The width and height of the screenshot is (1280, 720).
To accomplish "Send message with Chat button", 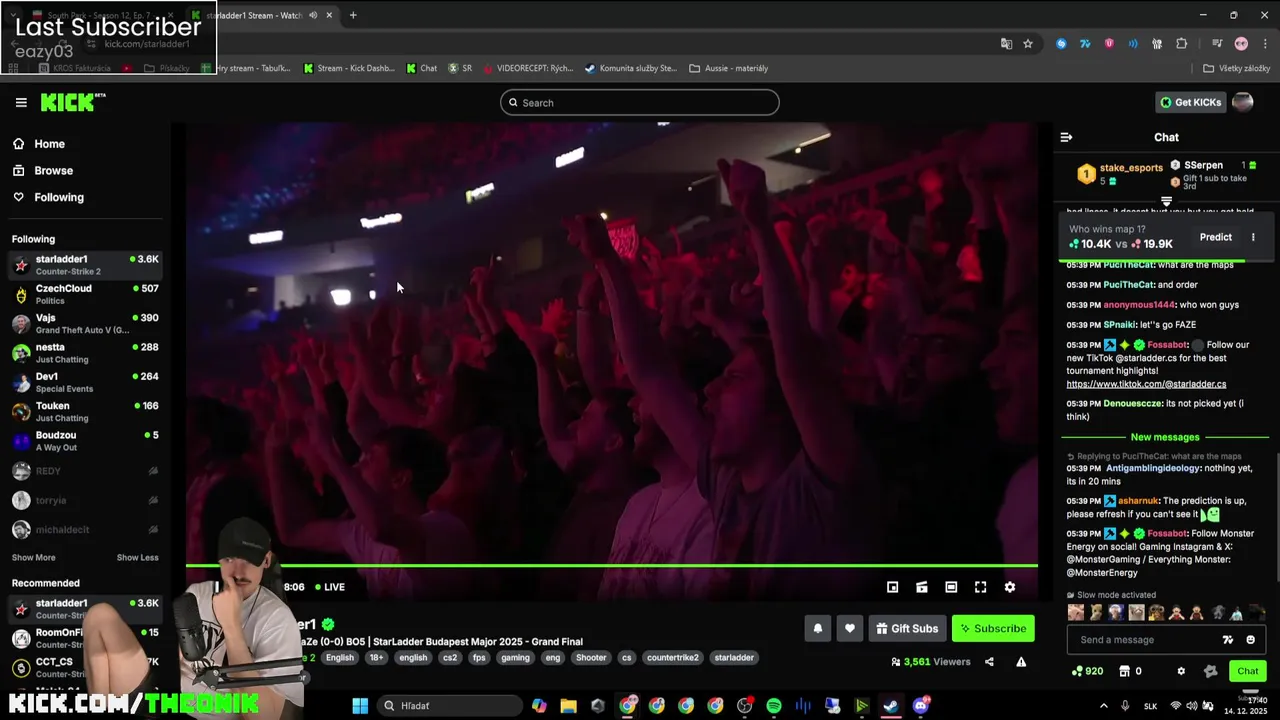I will pos(1248,671).
